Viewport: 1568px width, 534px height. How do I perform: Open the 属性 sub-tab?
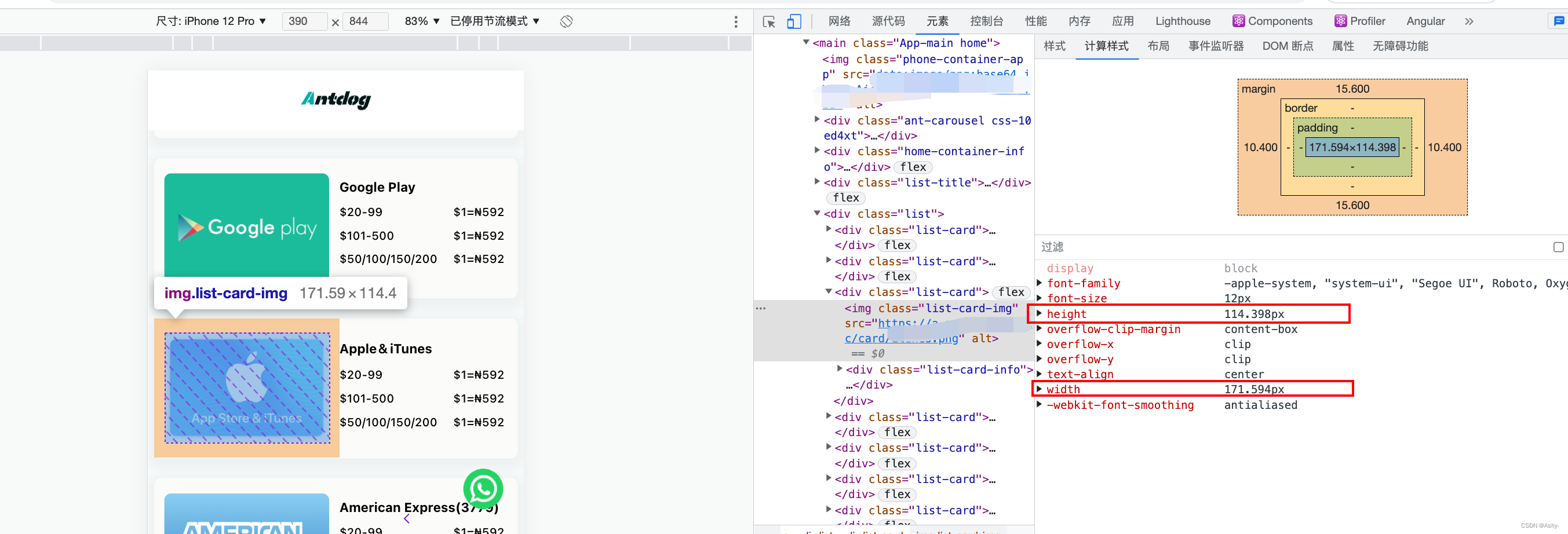[1342, 46]
